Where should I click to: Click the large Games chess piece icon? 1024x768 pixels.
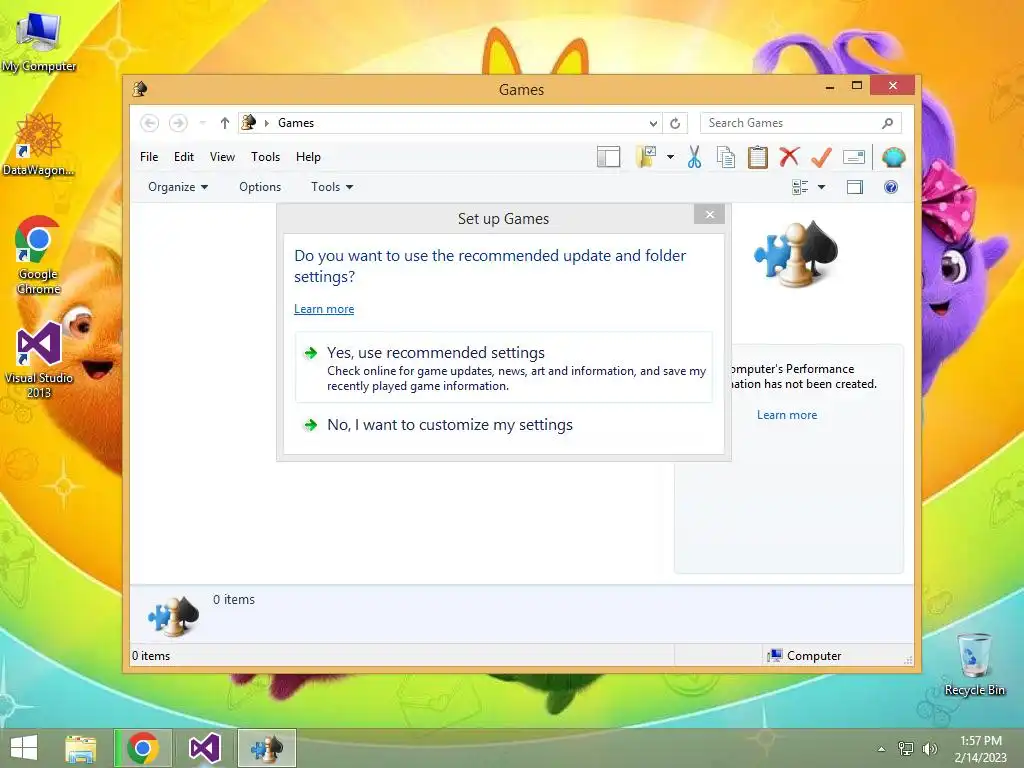coord(795,254)
